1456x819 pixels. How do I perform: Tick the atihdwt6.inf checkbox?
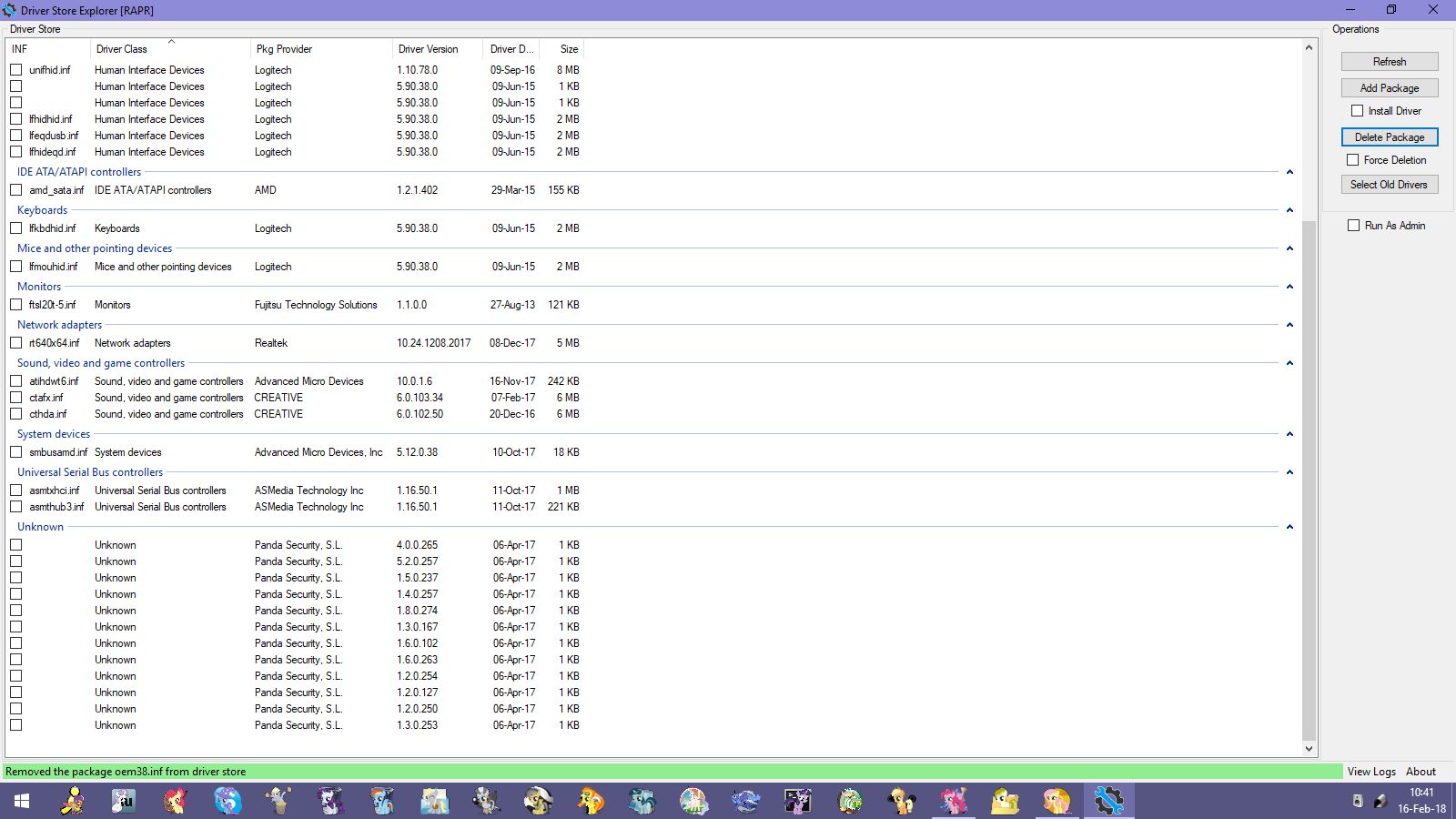[x=16, y=381]
